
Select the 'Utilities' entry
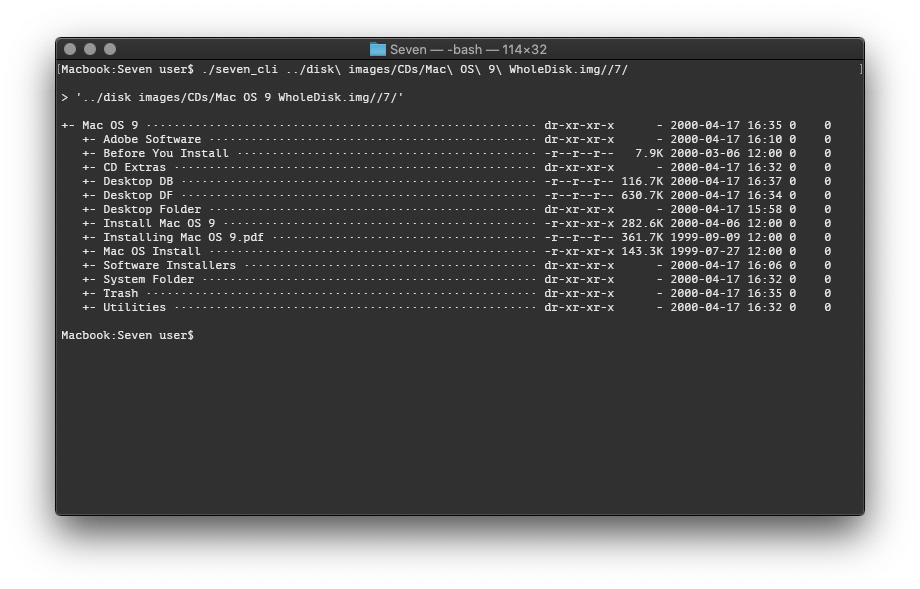tap(134, 307)
